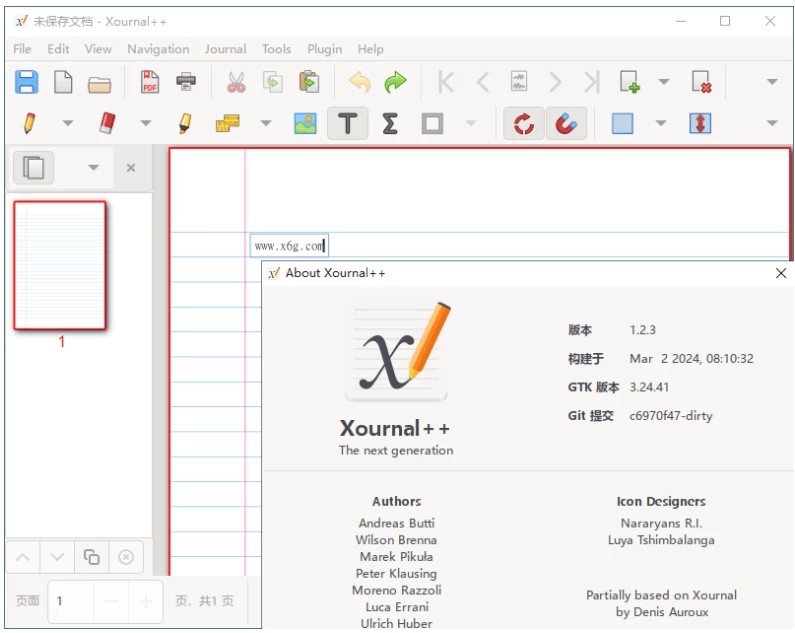This screenshot has height=633, width=795.
Task: Toggle grid snapping magnet button
Action: coord(566,123)
